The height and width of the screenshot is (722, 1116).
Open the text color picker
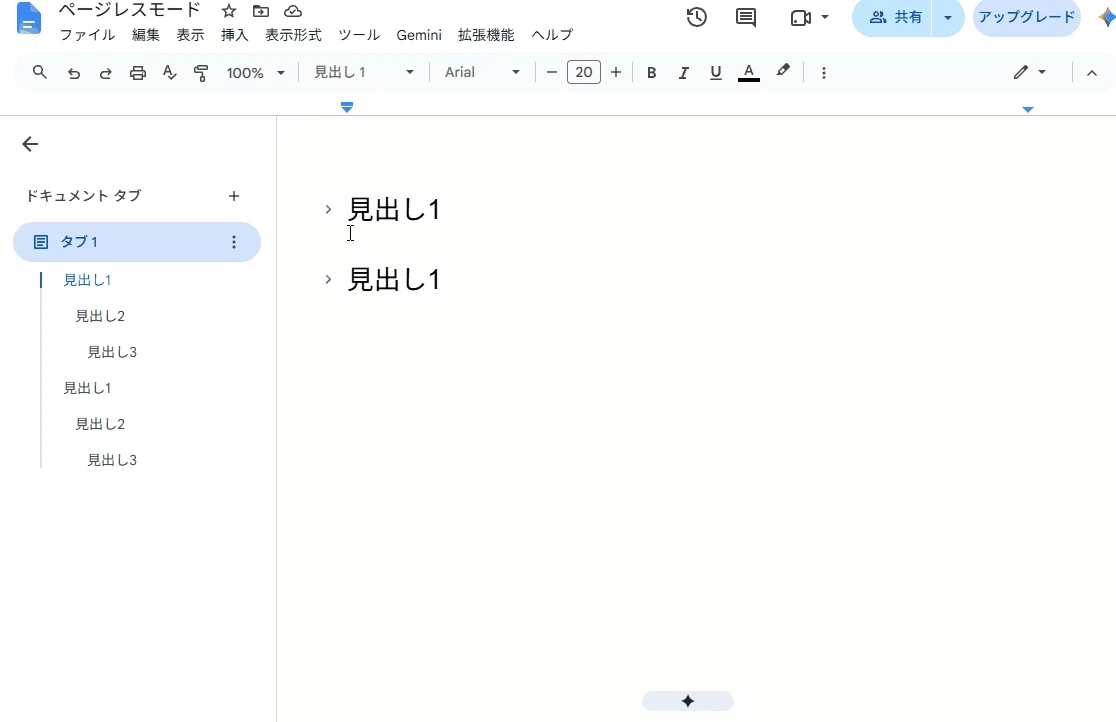(749, 73)
